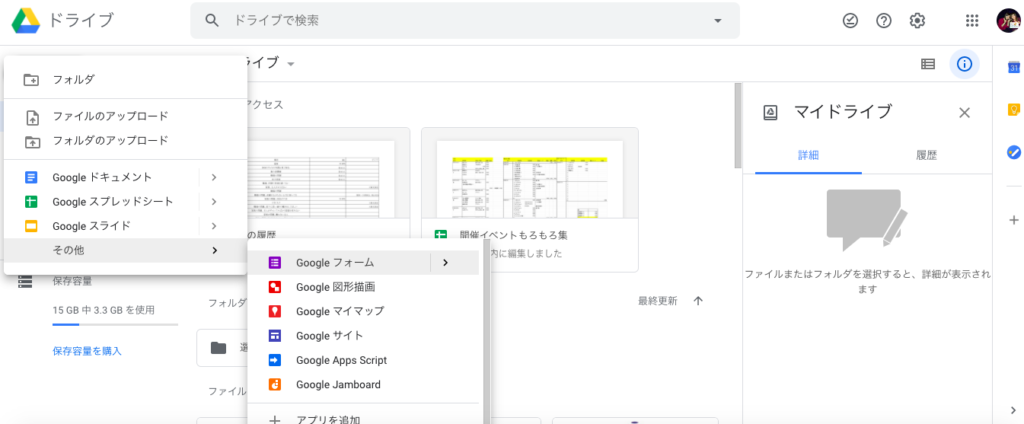
Task: Switch to list view layout
Action: pos(927,64)
